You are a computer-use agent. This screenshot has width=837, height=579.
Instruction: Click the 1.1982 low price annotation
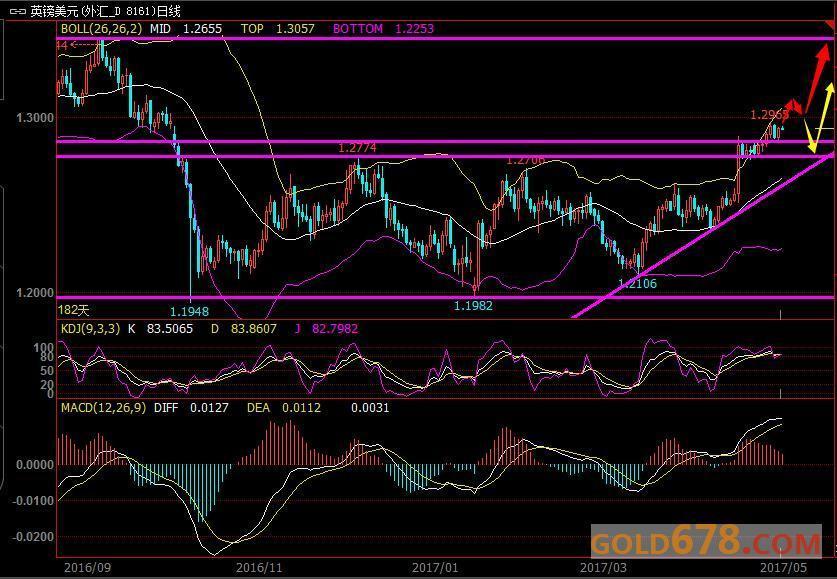pos(473,305)
